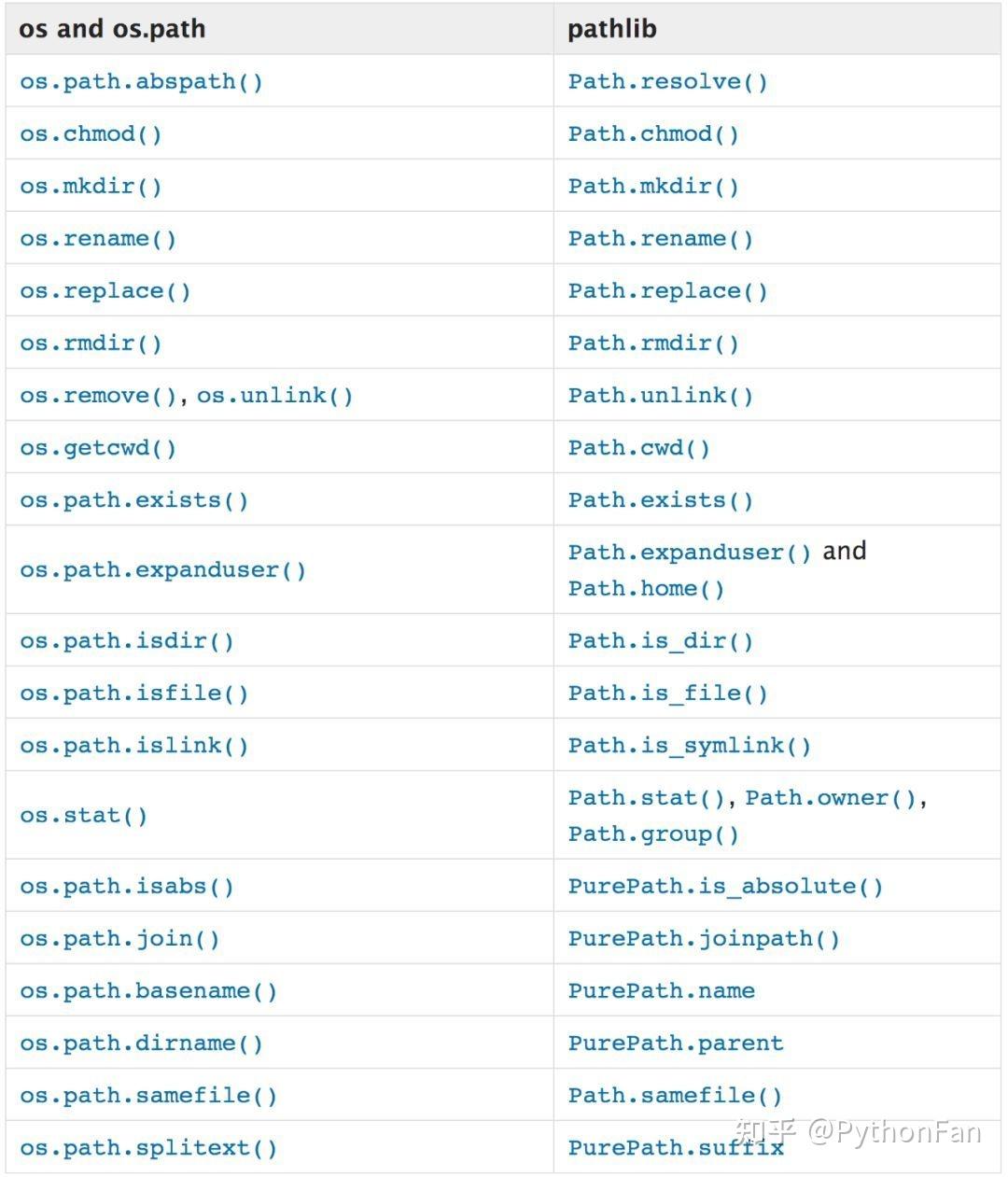Open the Path.is_dir() link
The image size is (1008, 1177).
(661, 640)
